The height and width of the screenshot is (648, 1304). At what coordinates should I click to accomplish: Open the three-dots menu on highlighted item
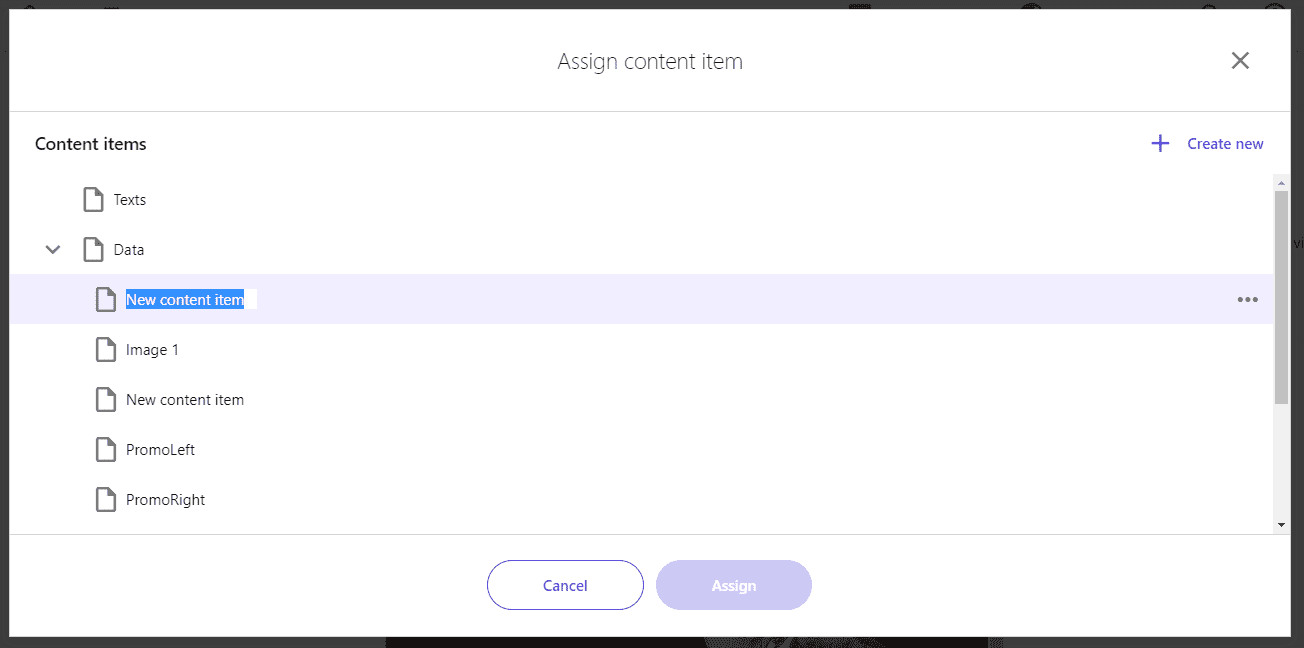click(1247, 299)
